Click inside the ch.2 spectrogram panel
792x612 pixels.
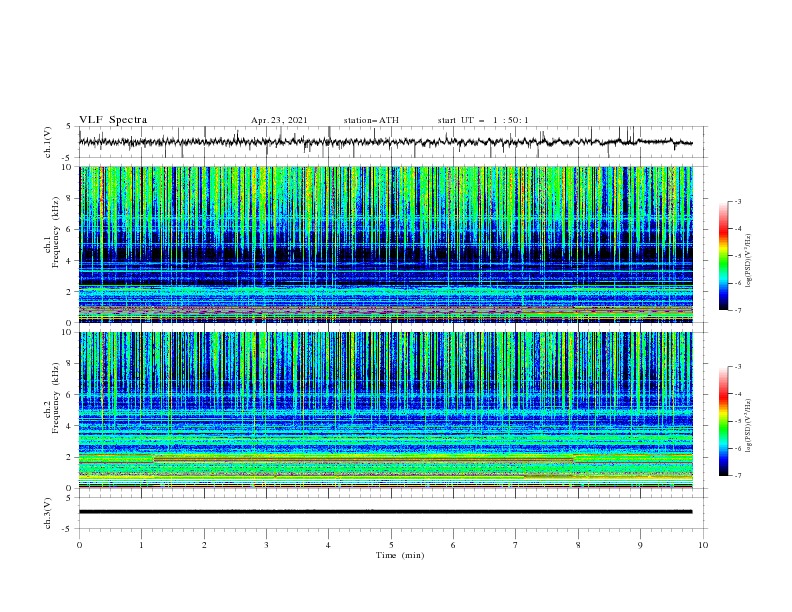(x=386, y=410)
